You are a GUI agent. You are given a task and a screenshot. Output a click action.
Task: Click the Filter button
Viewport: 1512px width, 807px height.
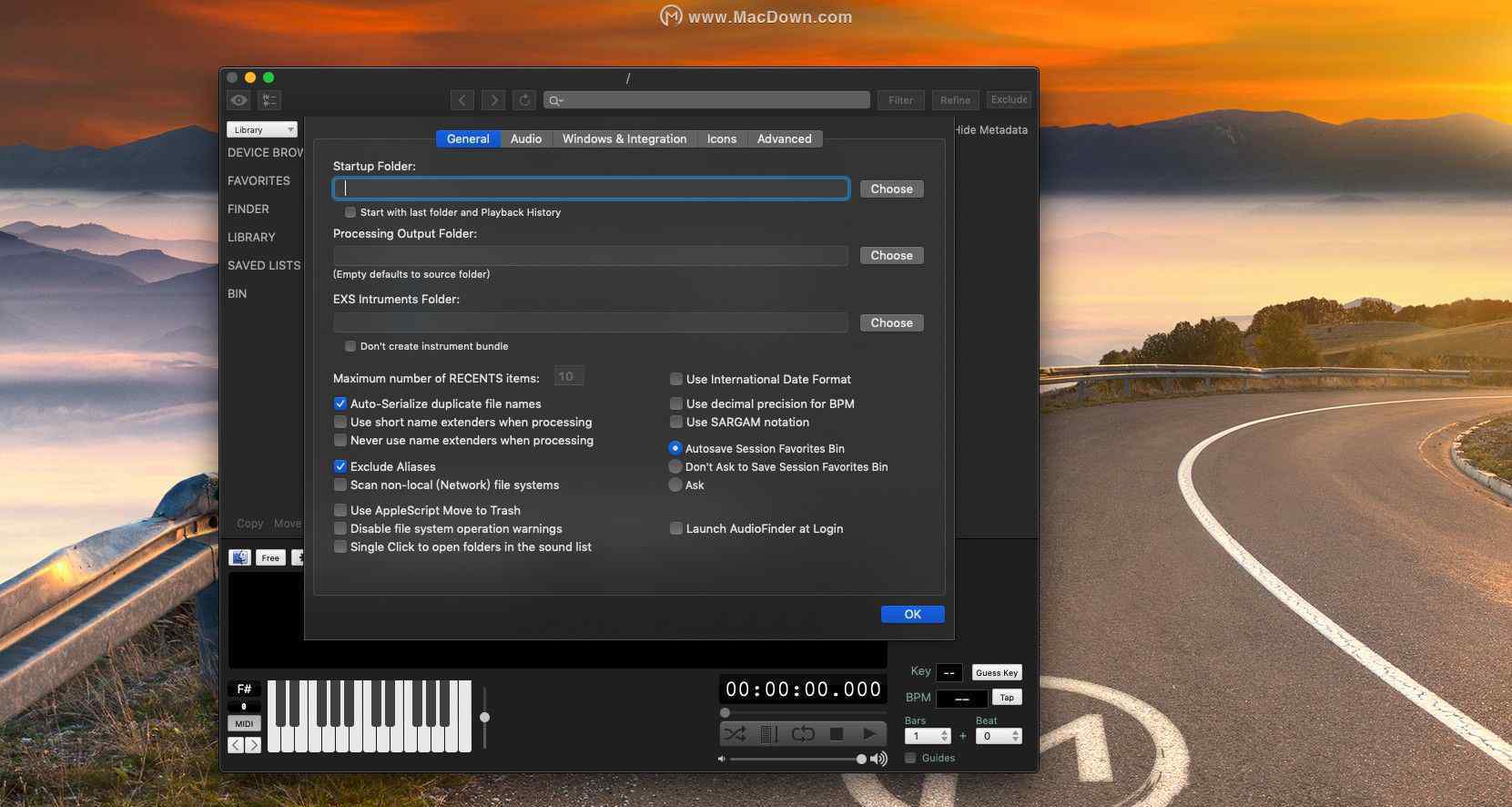(x=901, y=100)
